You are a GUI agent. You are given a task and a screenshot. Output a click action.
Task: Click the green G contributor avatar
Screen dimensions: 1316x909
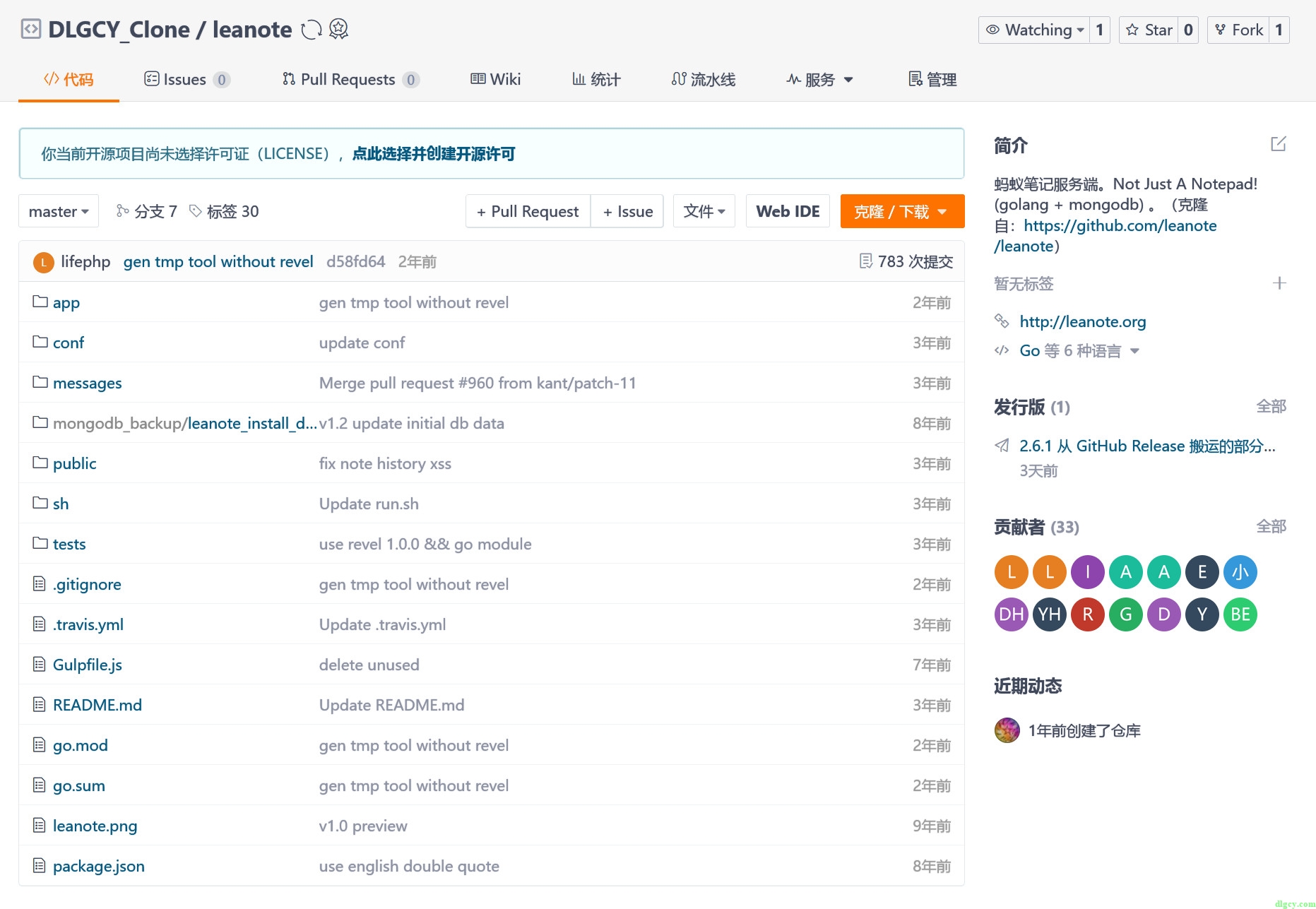point(1126,614)
